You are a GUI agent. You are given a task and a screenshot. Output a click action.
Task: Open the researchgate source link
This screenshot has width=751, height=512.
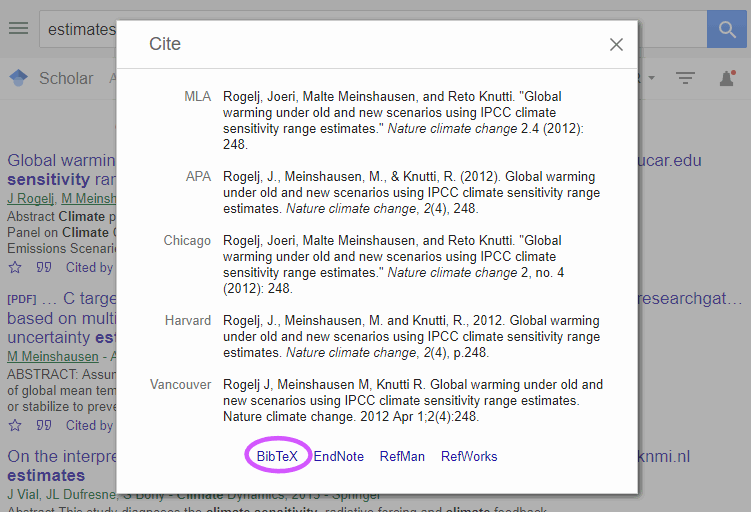(690, 298)
